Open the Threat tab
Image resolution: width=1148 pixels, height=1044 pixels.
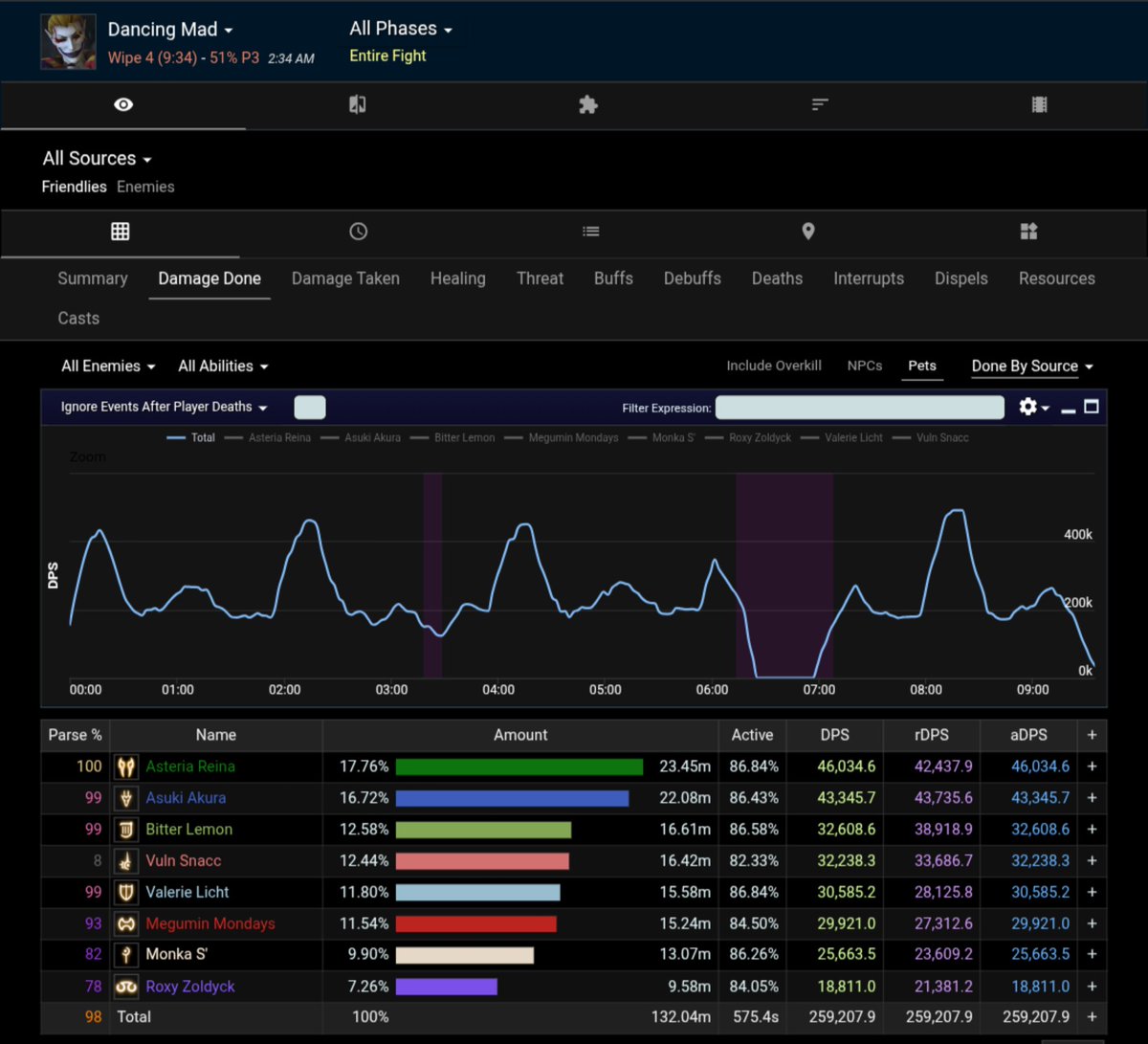click(x=541, y=278)
